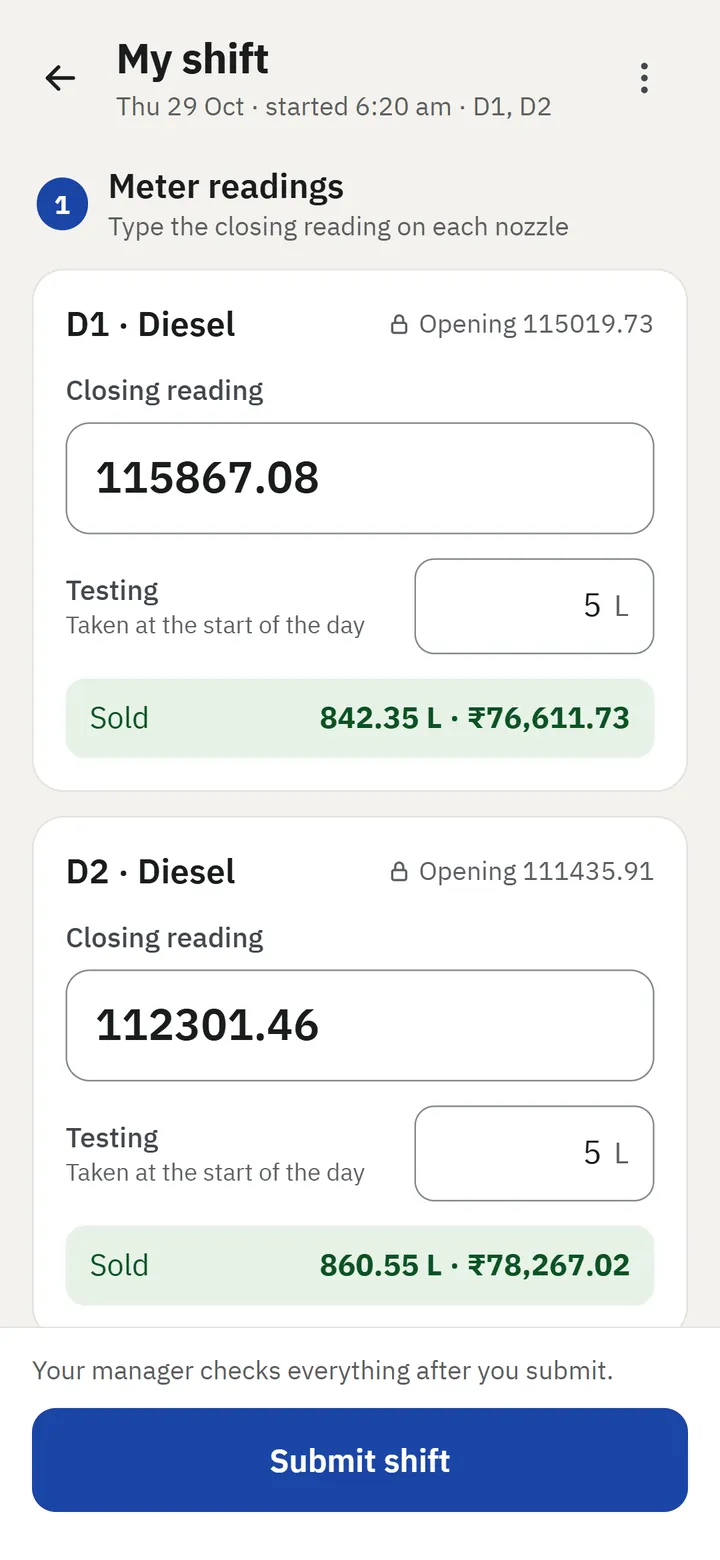The image size is (720, 1560).
Task: Click the 'Opening 115019.73' value
Action: (536, 325)
